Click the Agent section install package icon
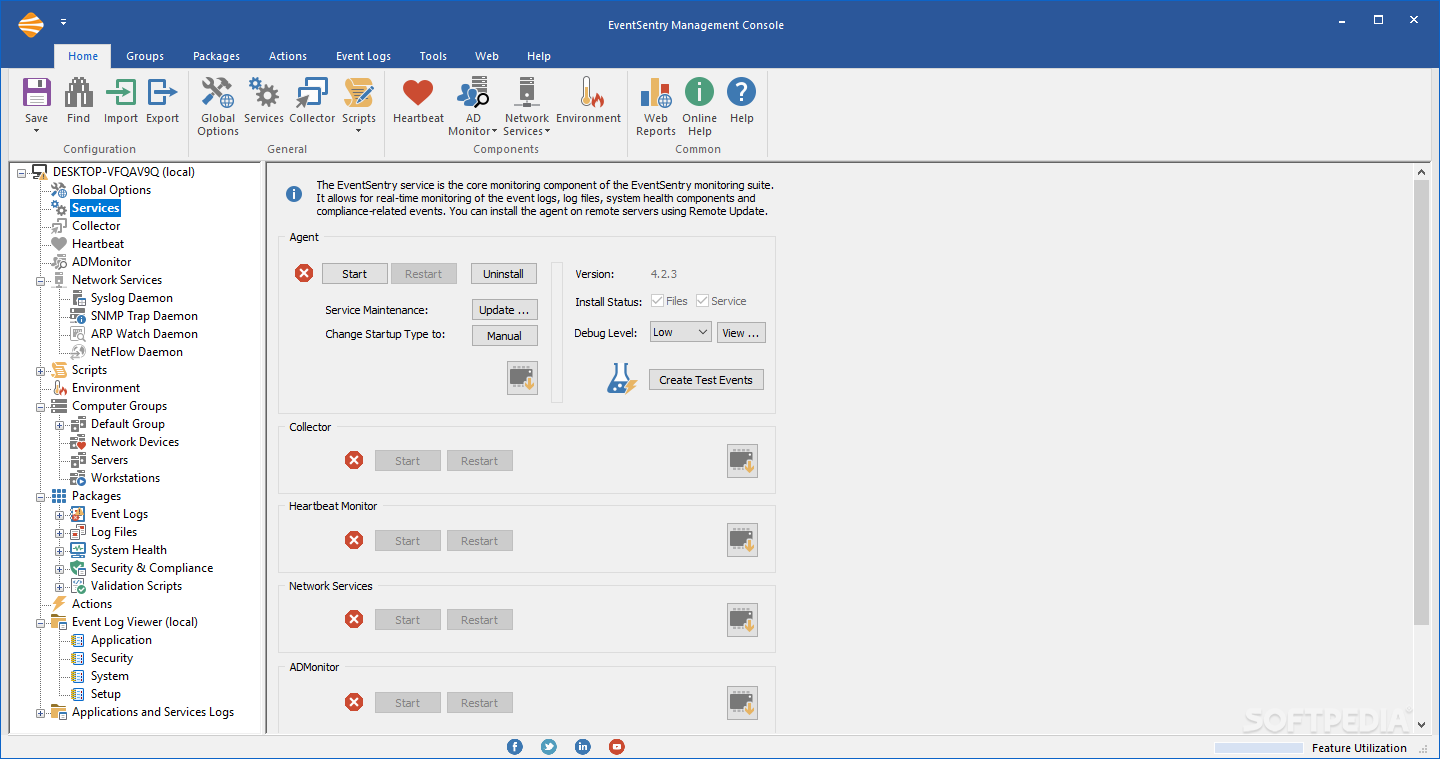Image resolution: width=1440 pixels, height=759 pixels. 522,378
